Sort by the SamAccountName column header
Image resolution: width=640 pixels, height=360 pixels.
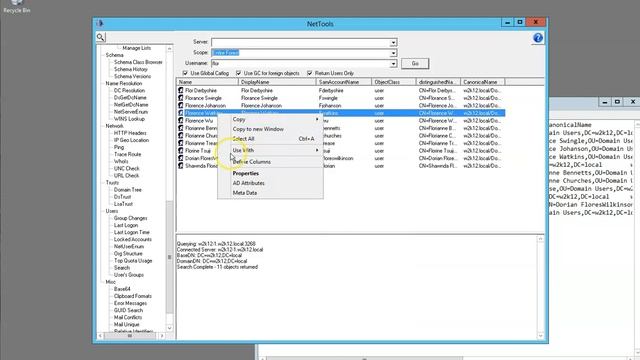point(344,82)
